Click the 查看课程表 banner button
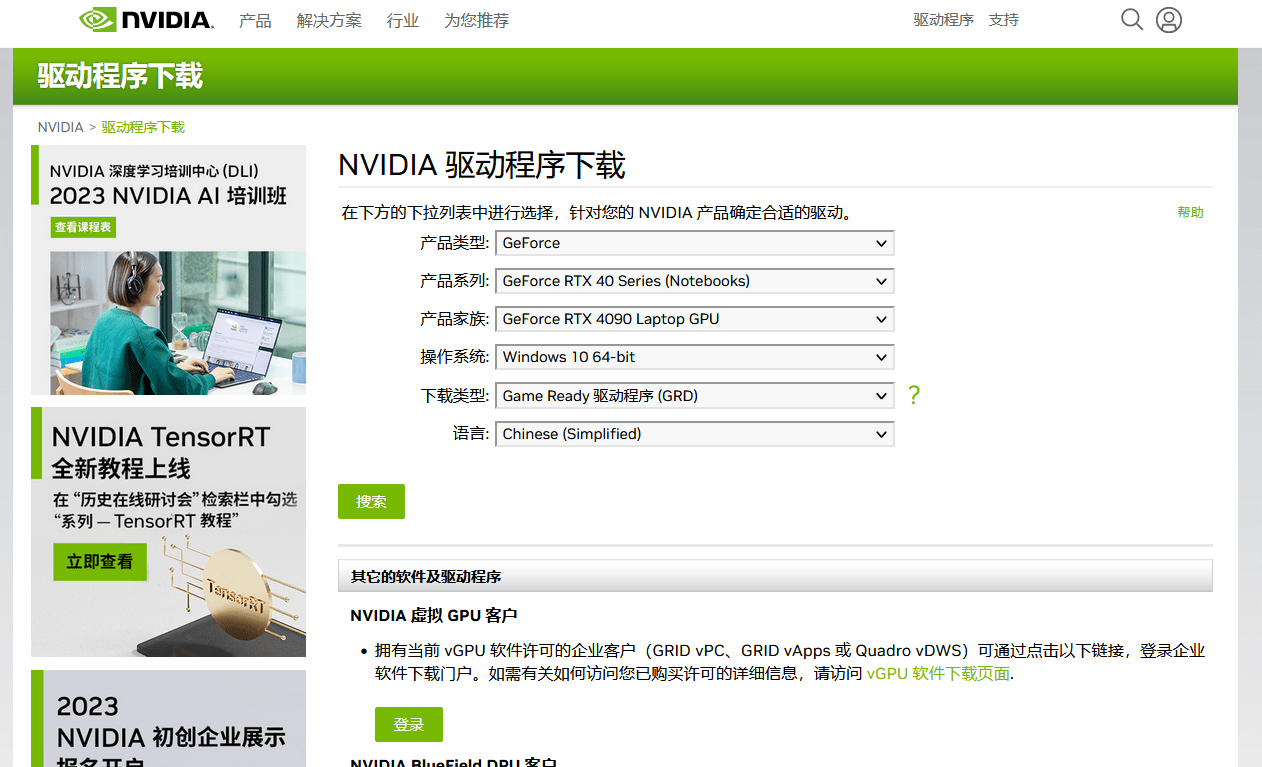The height and width of the screenshot is (767, 1262). coord(84,228)
